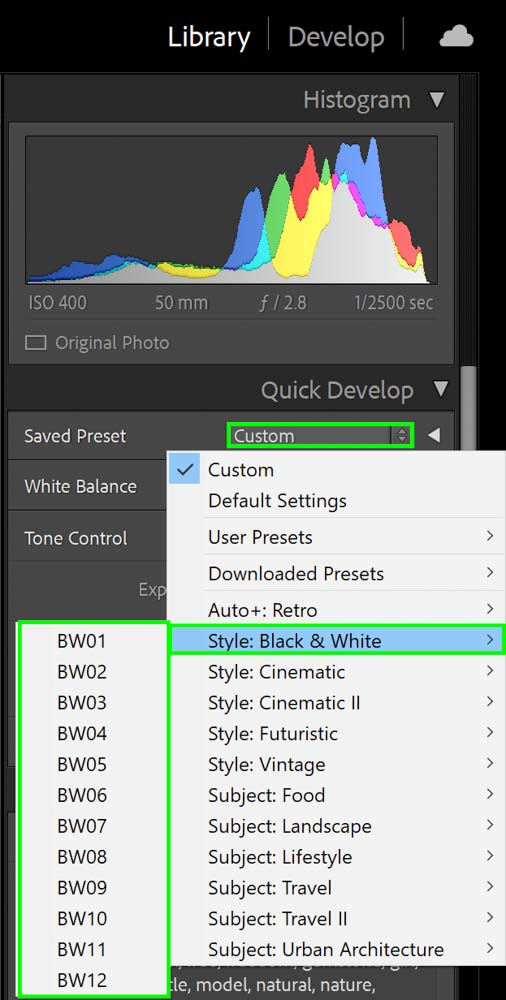The height and width of the screenshot is (1000, 506).
Task: Collapse the Quick Develop panel triangle
Action: click(440, 389)
